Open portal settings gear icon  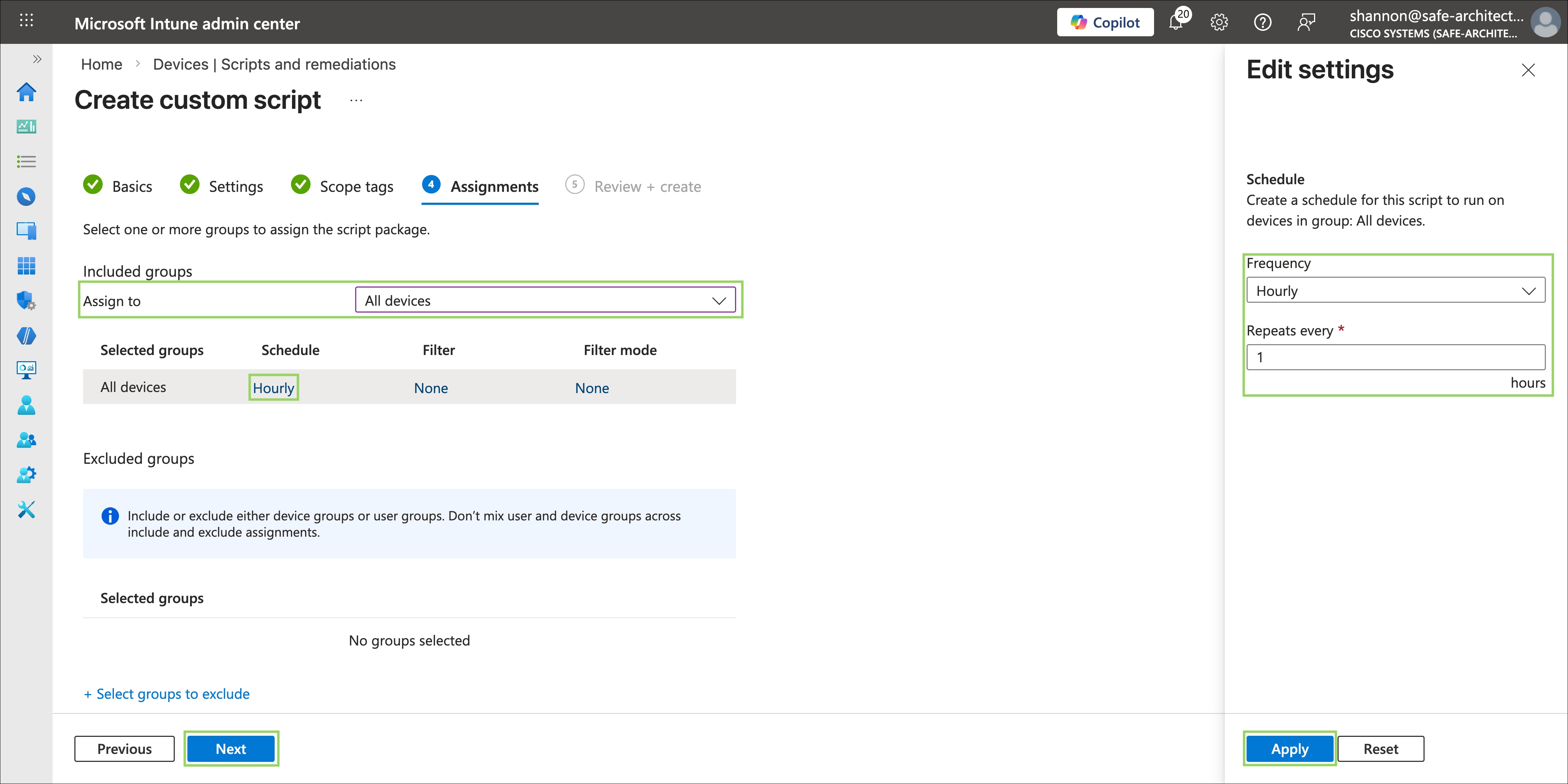(1219, 22)
